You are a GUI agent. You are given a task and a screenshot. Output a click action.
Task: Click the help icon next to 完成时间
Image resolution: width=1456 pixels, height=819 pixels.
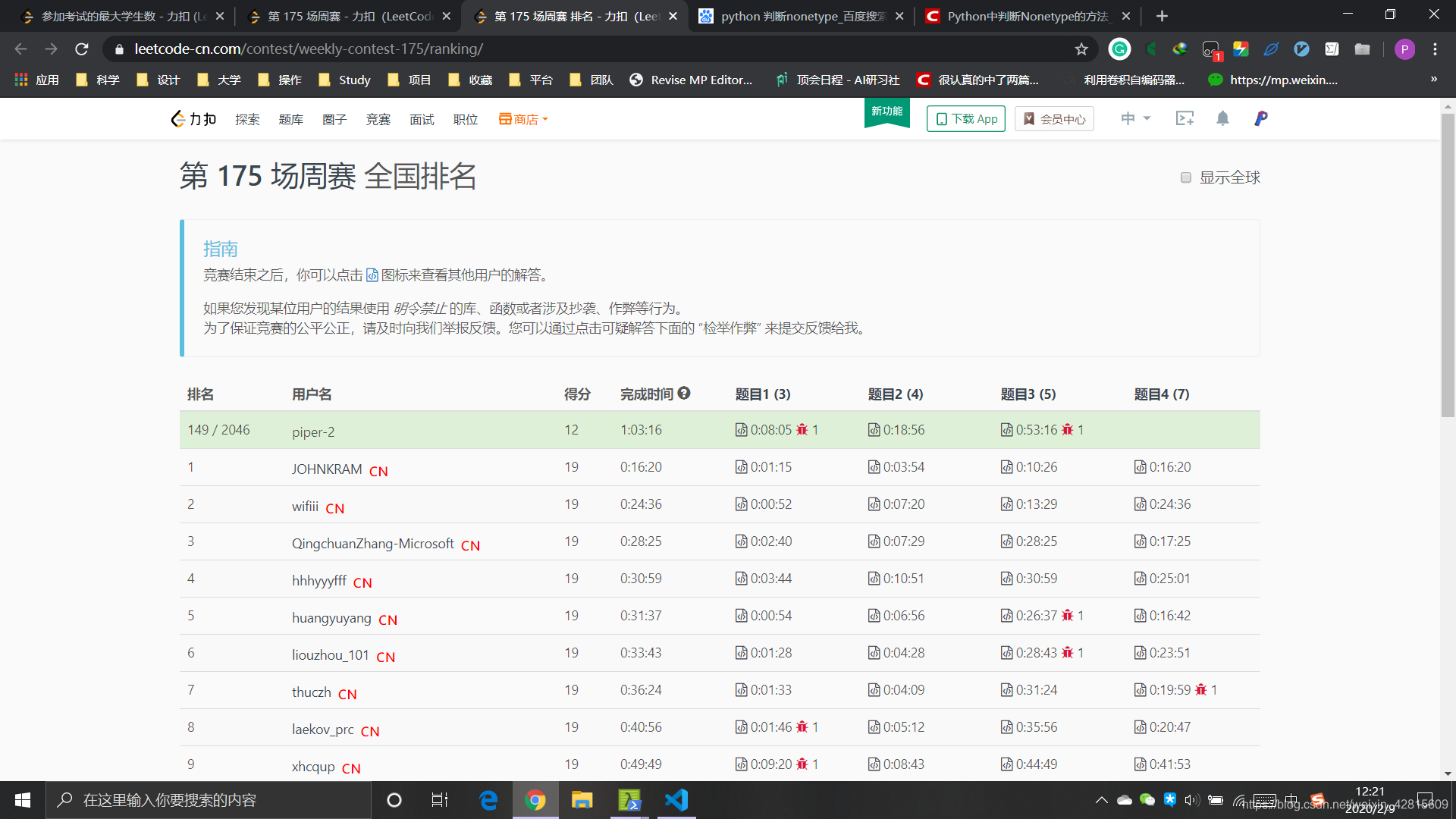(684, 393)
